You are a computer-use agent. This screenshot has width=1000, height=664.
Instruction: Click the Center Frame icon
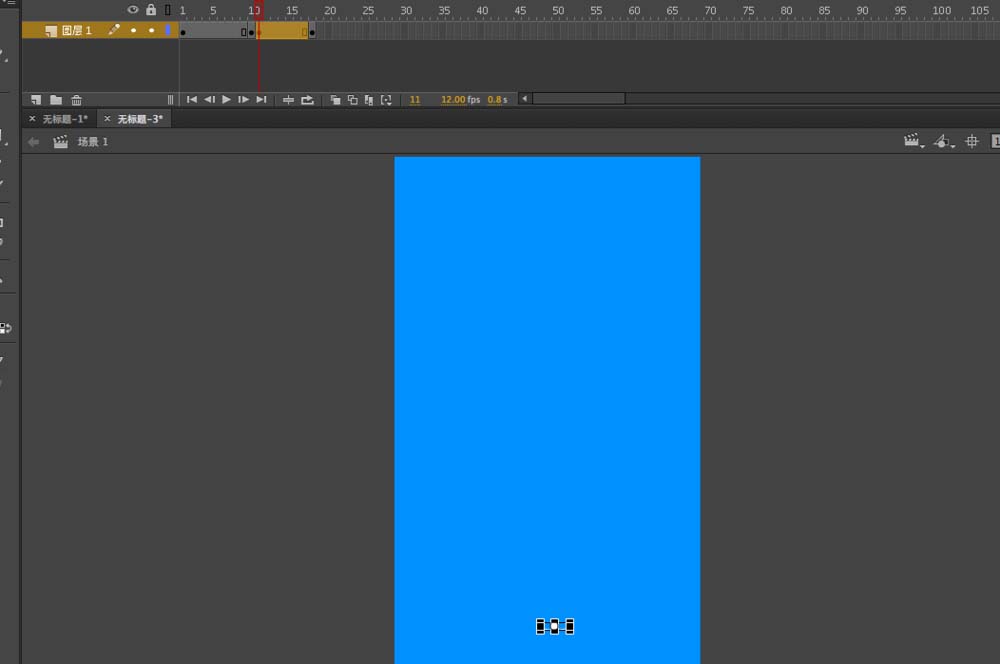[x=288, y=100]
